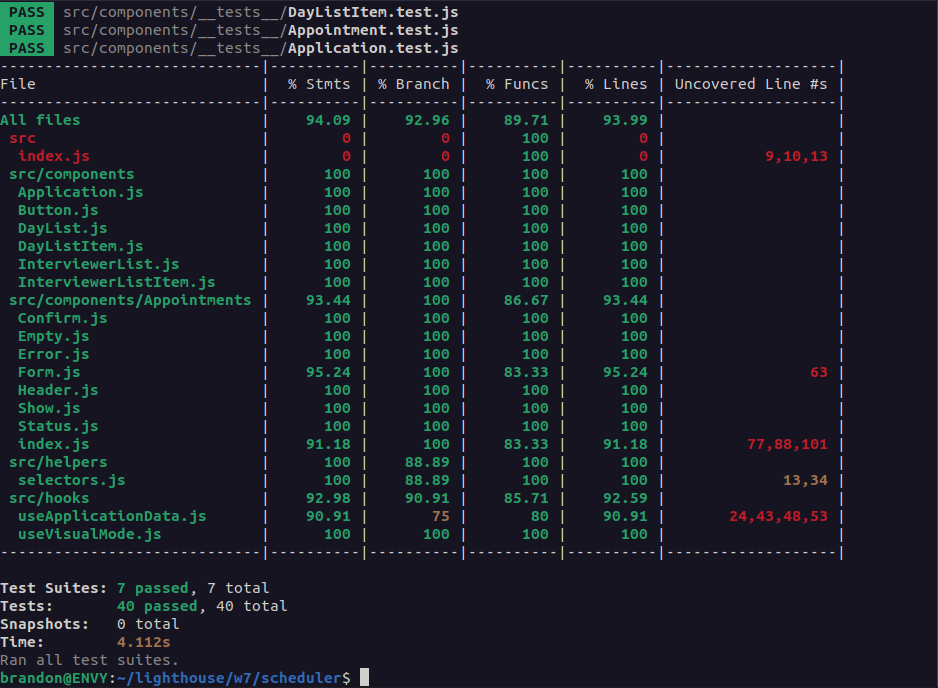This screenshot has width=938, height=688.
Task: Click the Snapshots '0 total' value
Action: [x=148, y=624]
